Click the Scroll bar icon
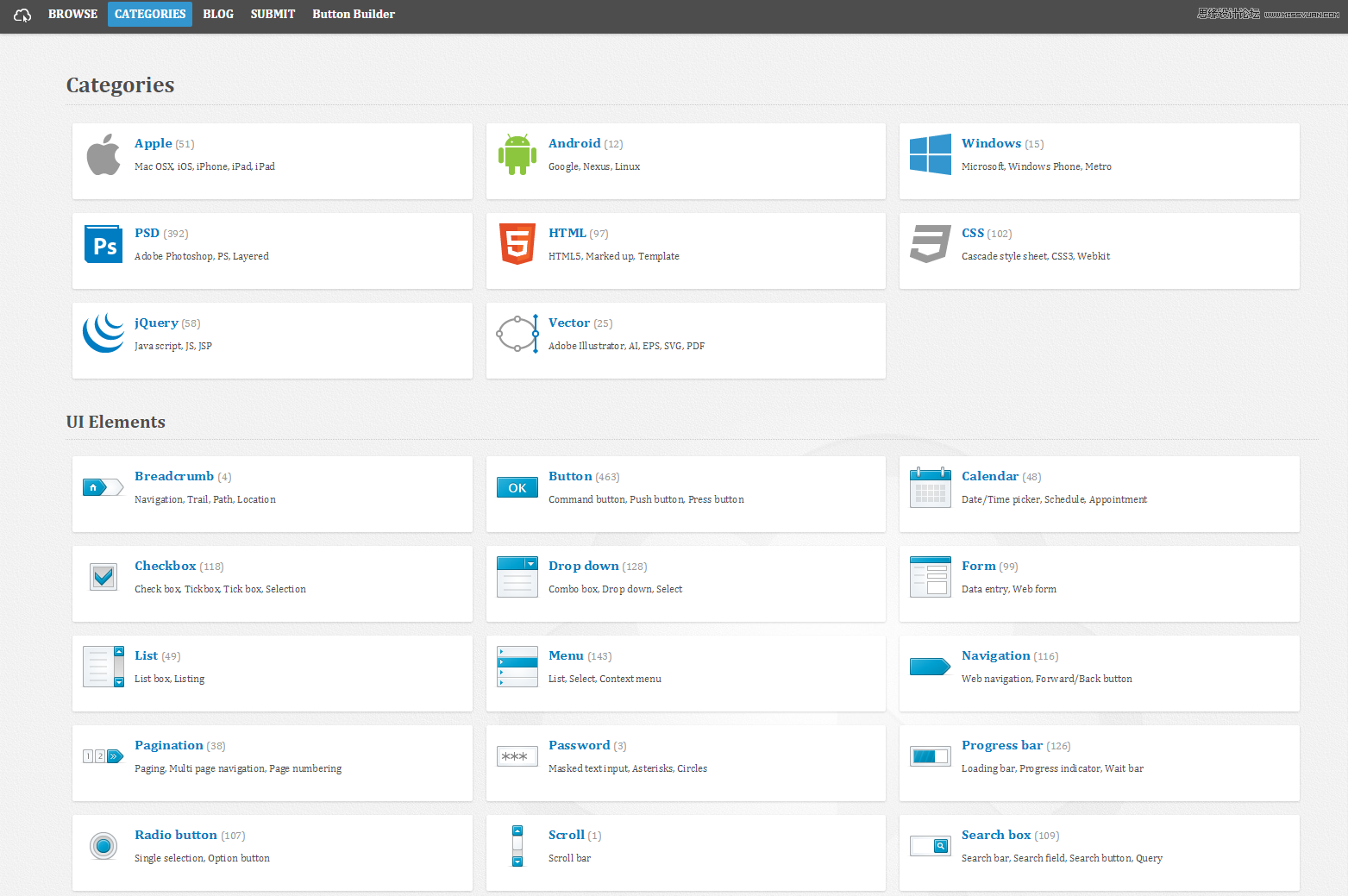Screen dimensions: 1348x896 click(517, 846)
